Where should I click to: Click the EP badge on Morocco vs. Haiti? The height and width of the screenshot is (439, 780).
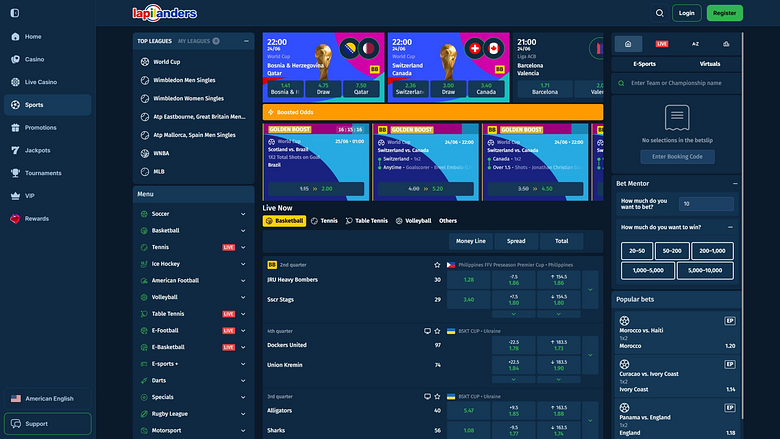[729, 321]
